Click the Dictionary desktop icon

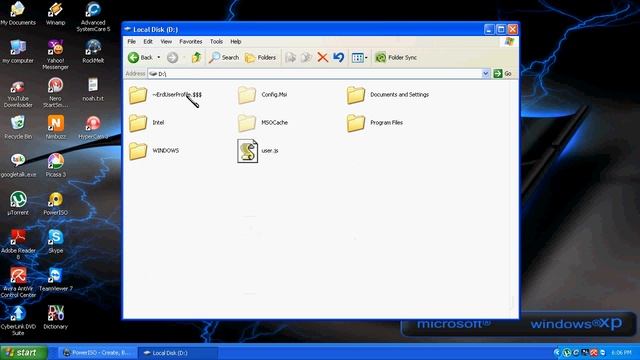[56, 317]
